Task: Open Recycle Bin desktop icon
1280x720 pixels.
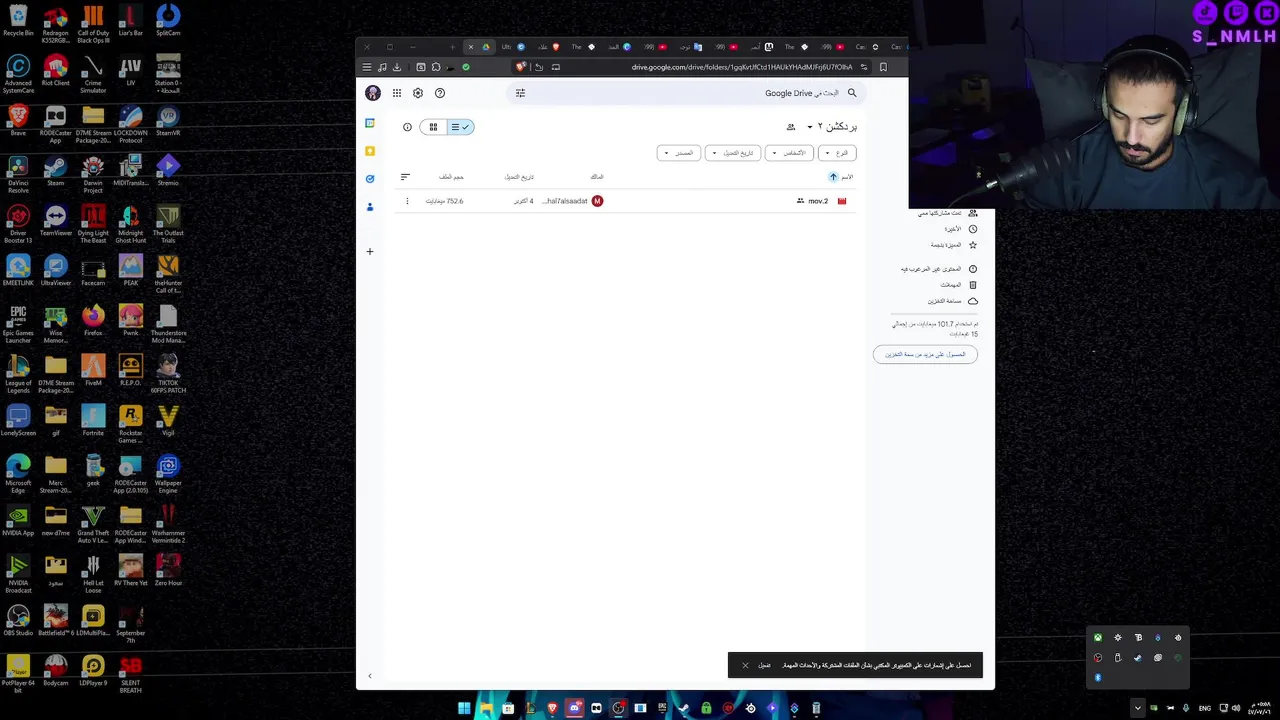Action: point(18,21)
